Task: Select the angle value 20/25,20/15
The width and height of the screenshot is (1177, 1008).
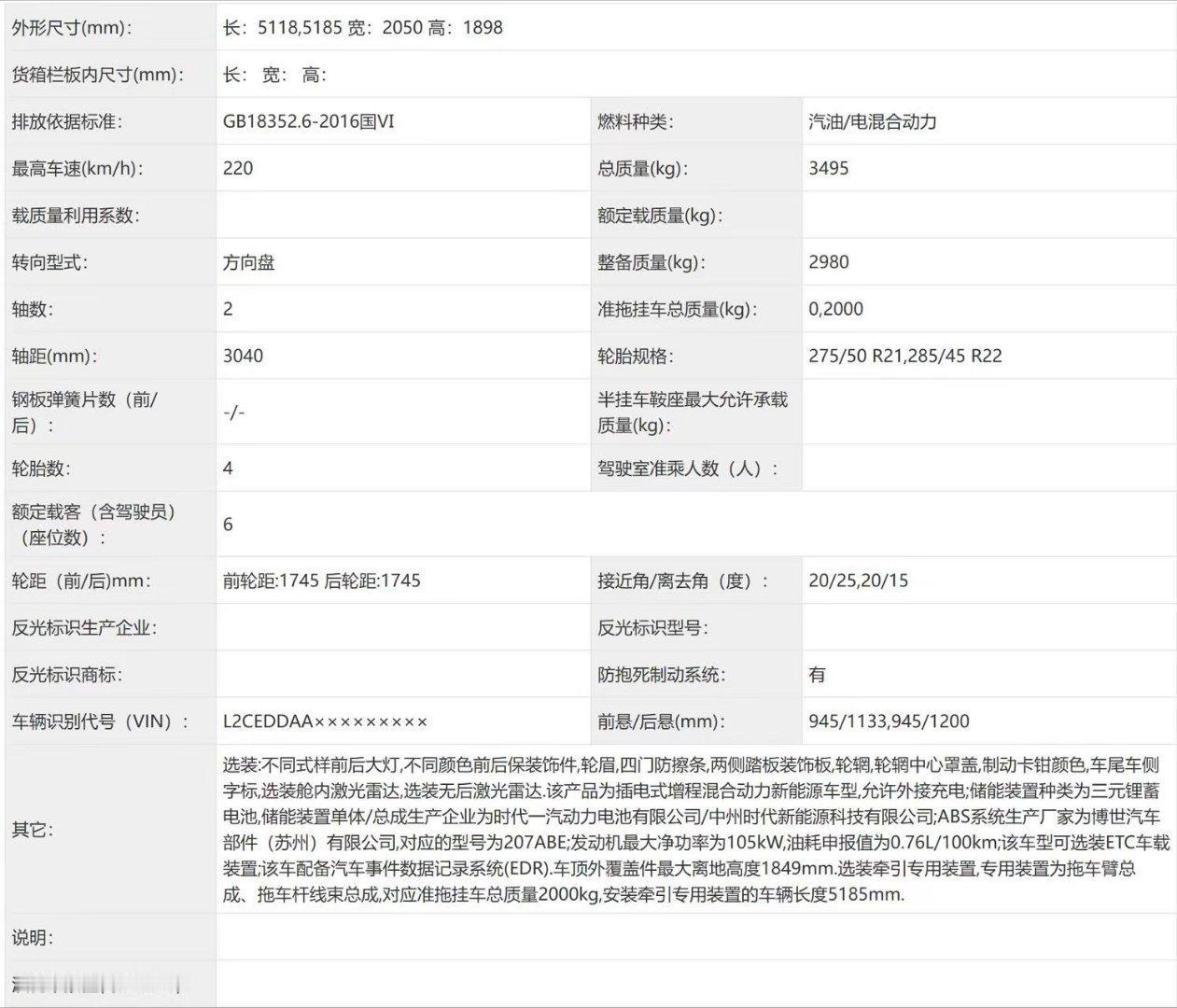Action: tap(859, 581)
